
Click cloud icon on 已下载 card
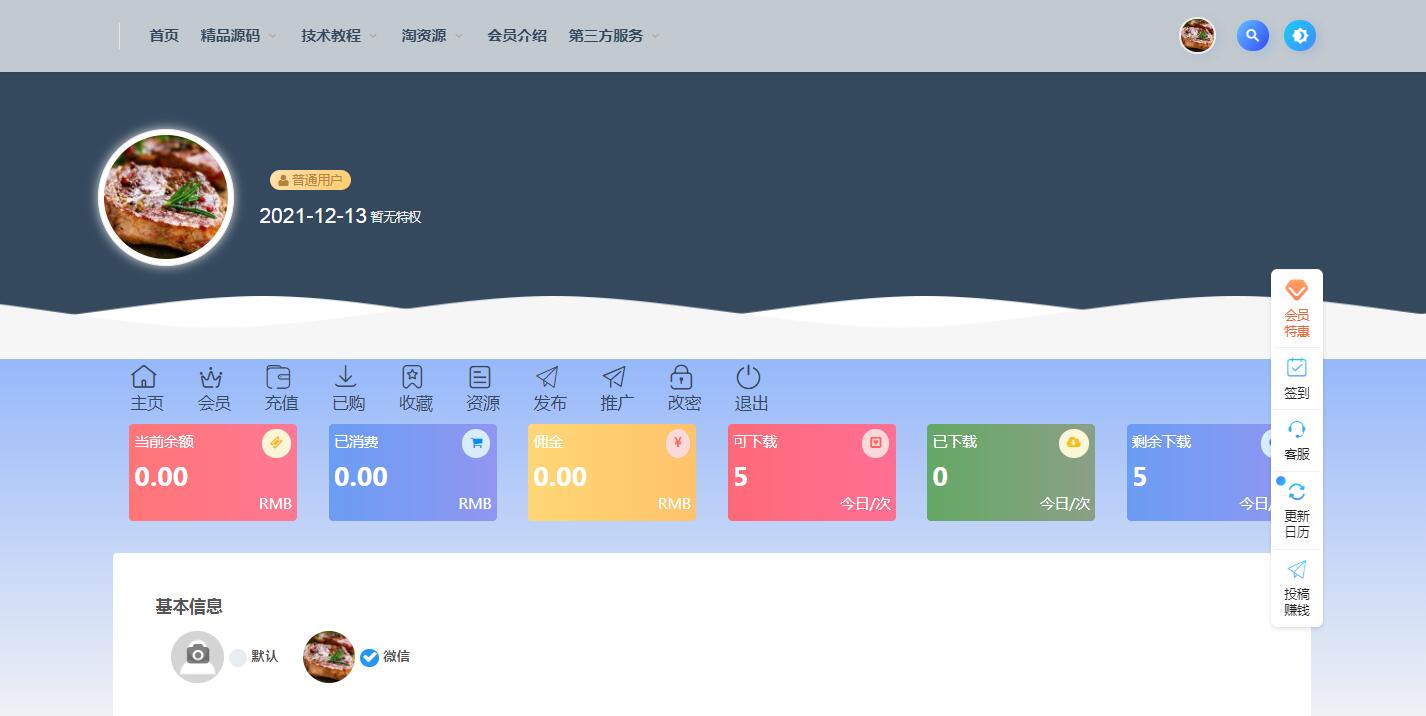1074,443
